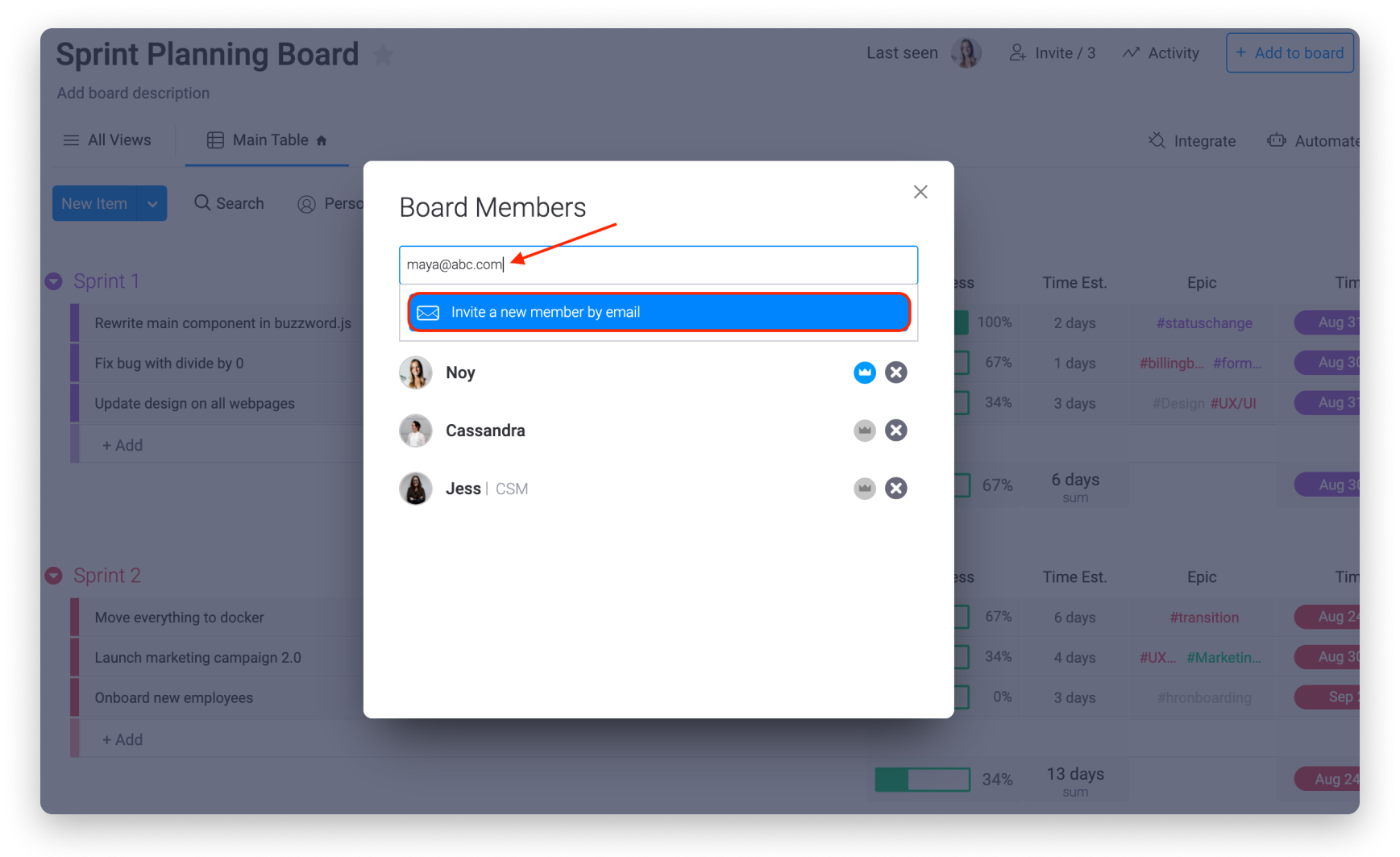The height and width of the screenshot is (857, 1400).
Task: Open All Views menu
Action: coord(107,140)
